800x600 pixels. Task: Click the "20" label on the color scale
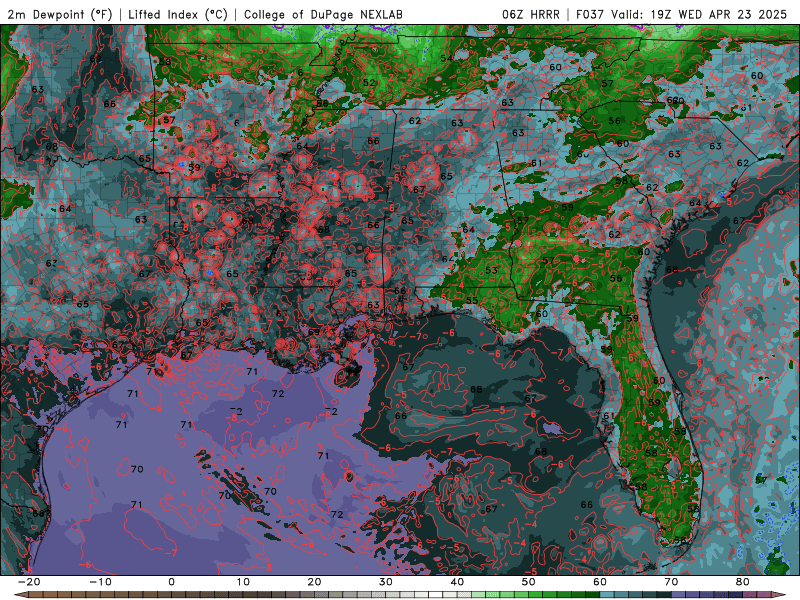pos(314,582)
